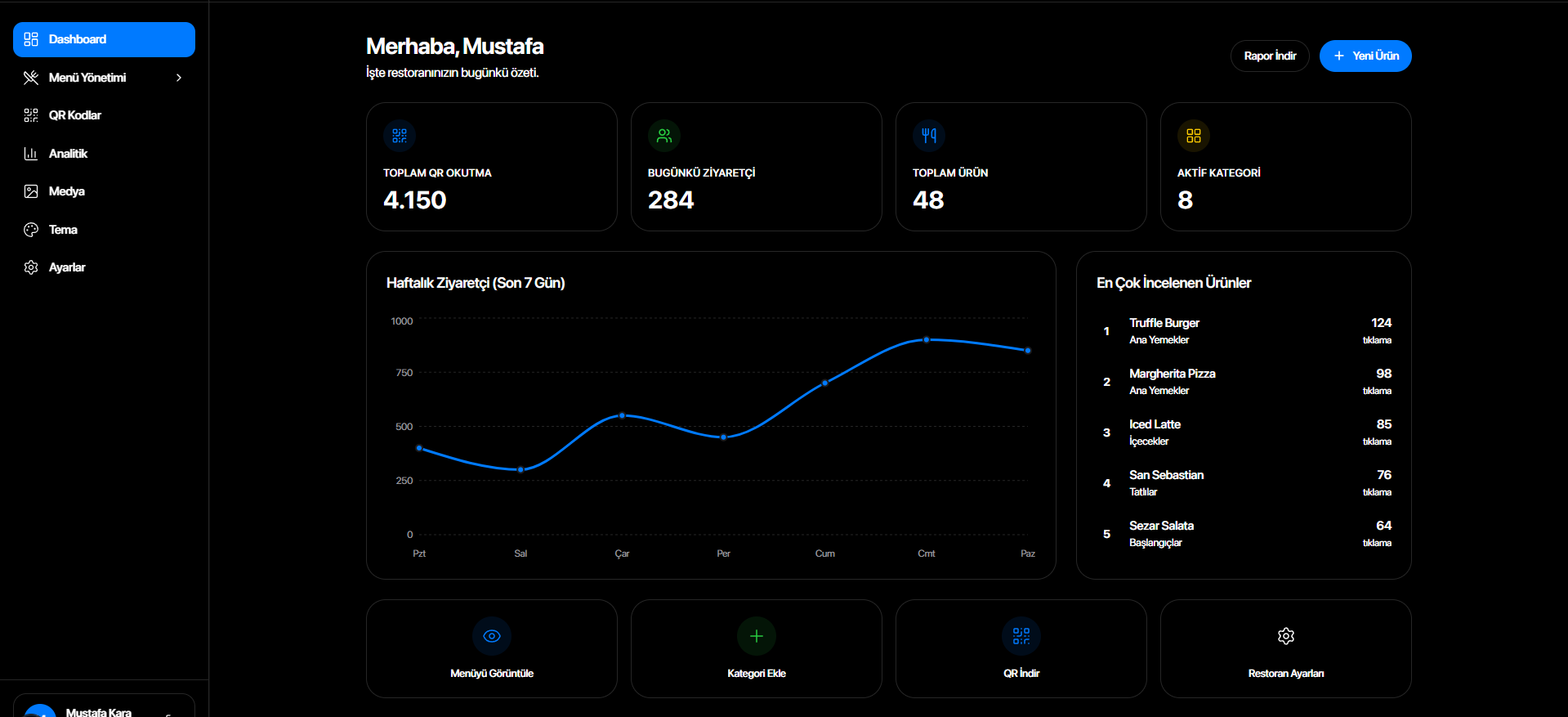Select the Analitik chart icon
The image size is (1568, 717).
[31, 154]
